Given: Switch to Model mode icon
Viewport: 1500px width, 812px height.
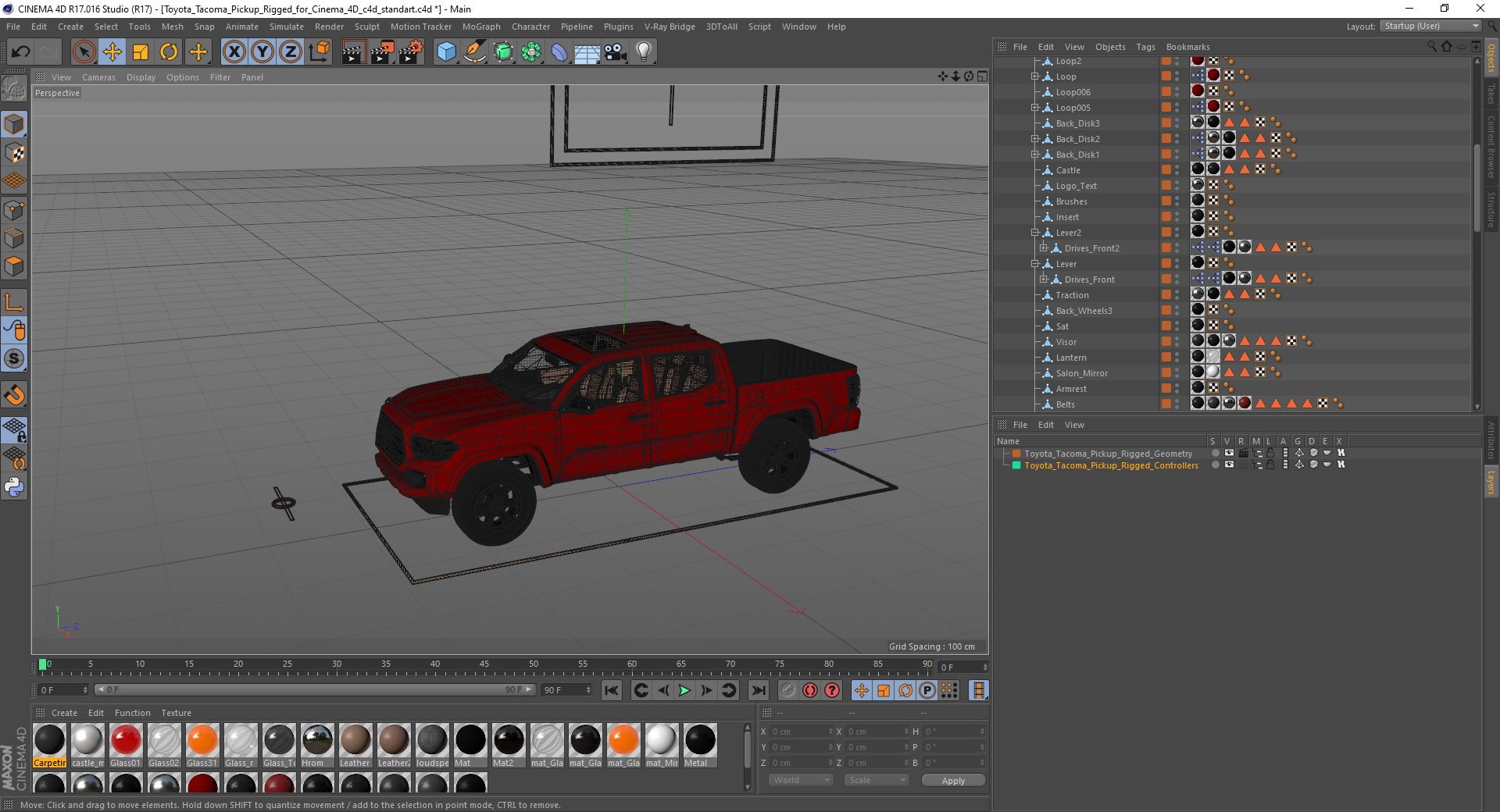Looking at the screenshot, I should click(x=14, y=124).
